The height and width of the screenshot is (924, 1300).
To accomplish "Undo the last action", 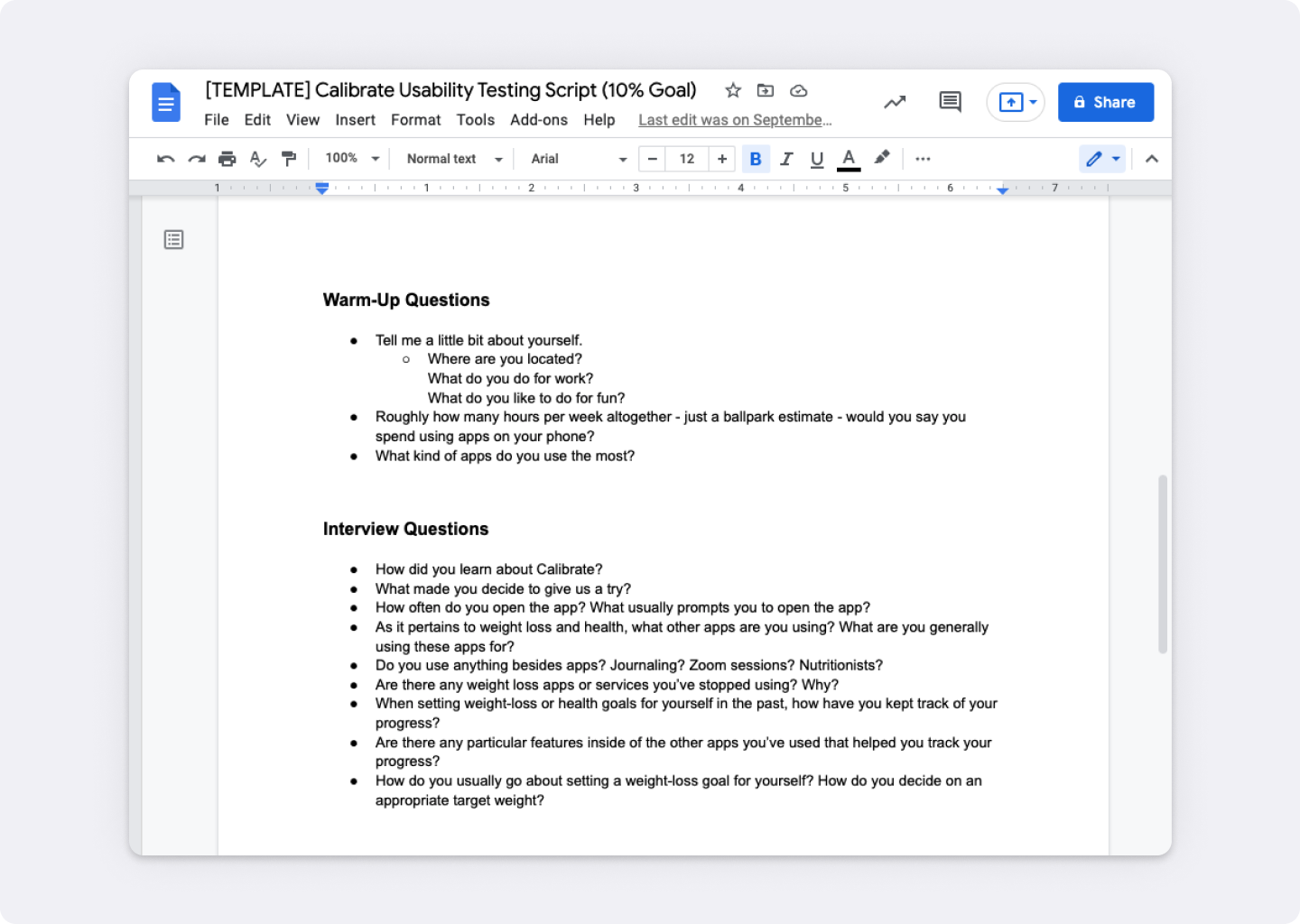I will pyautogui.click(x=165, y=159).
